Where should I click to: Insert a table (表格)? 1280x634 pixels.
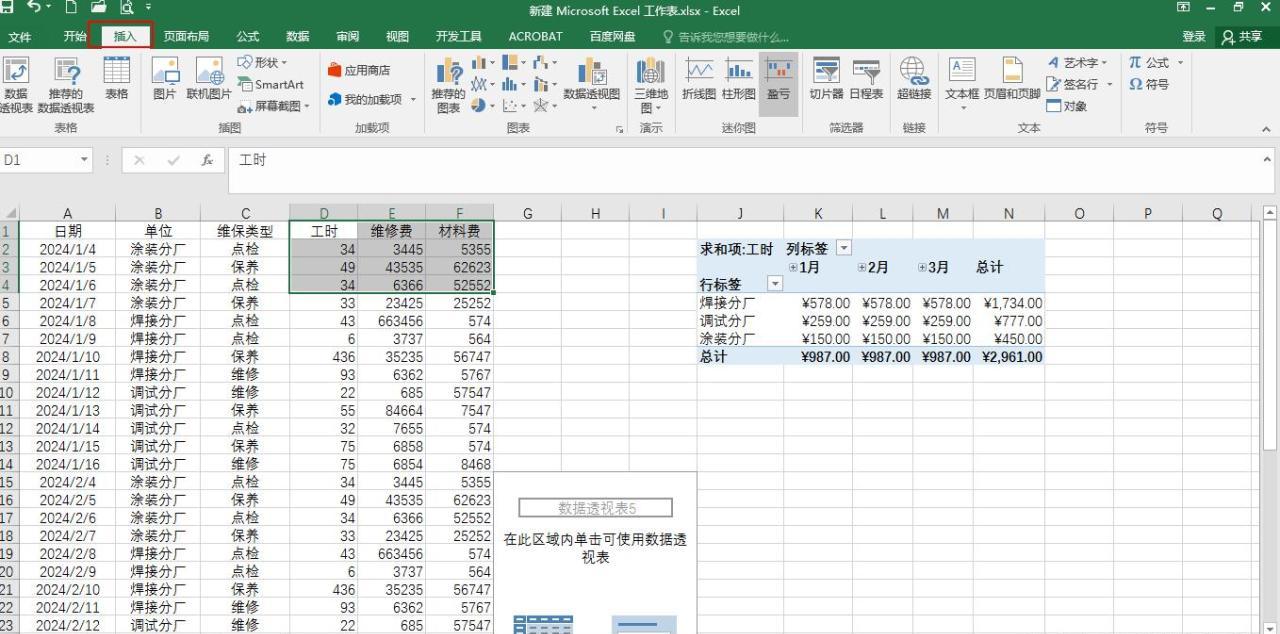[x=117, y=78]
